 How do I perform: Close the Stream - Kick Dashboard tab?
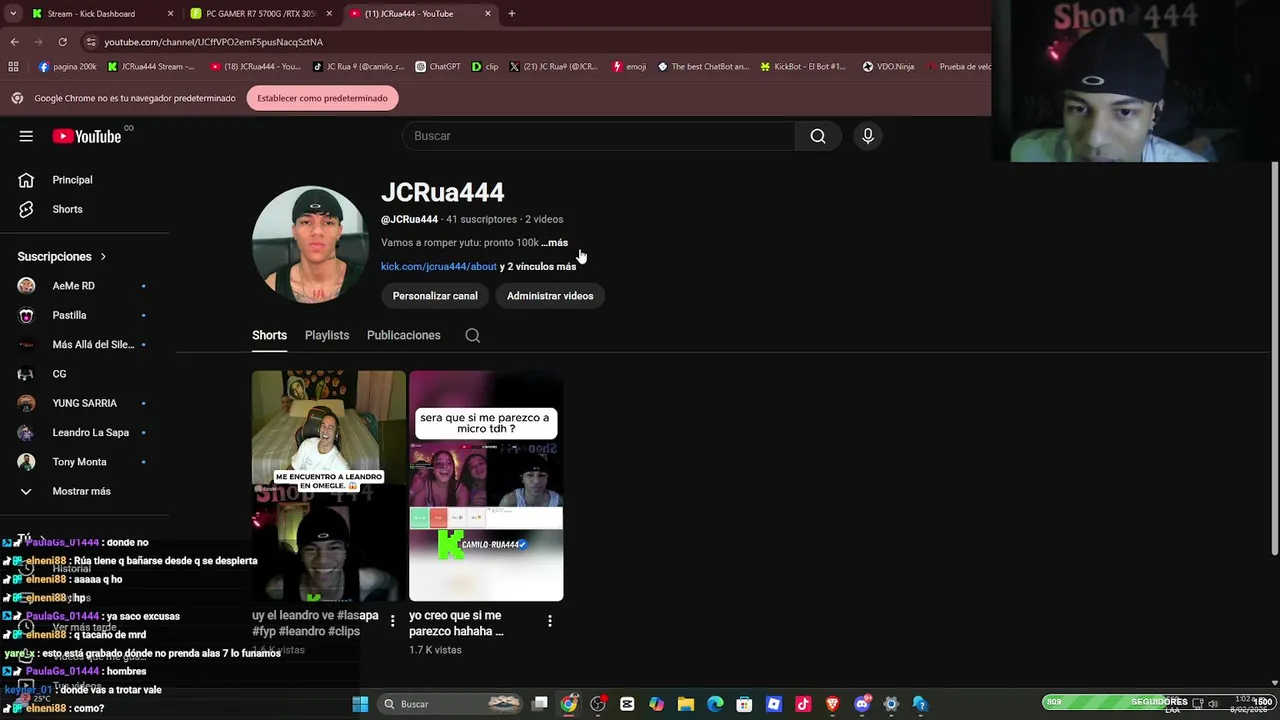[170, 14]
